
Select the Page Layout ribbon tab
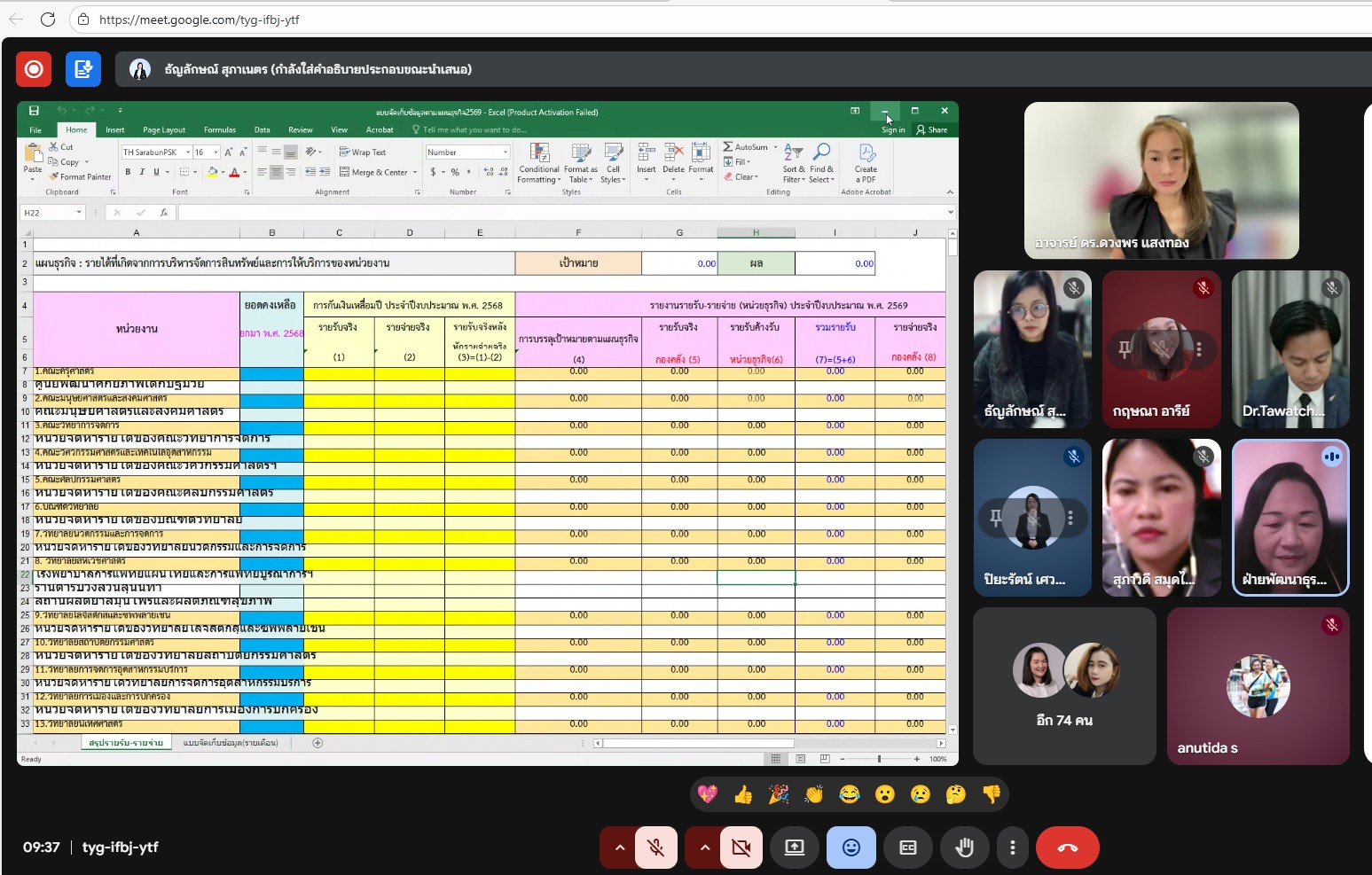coord(164,130)
